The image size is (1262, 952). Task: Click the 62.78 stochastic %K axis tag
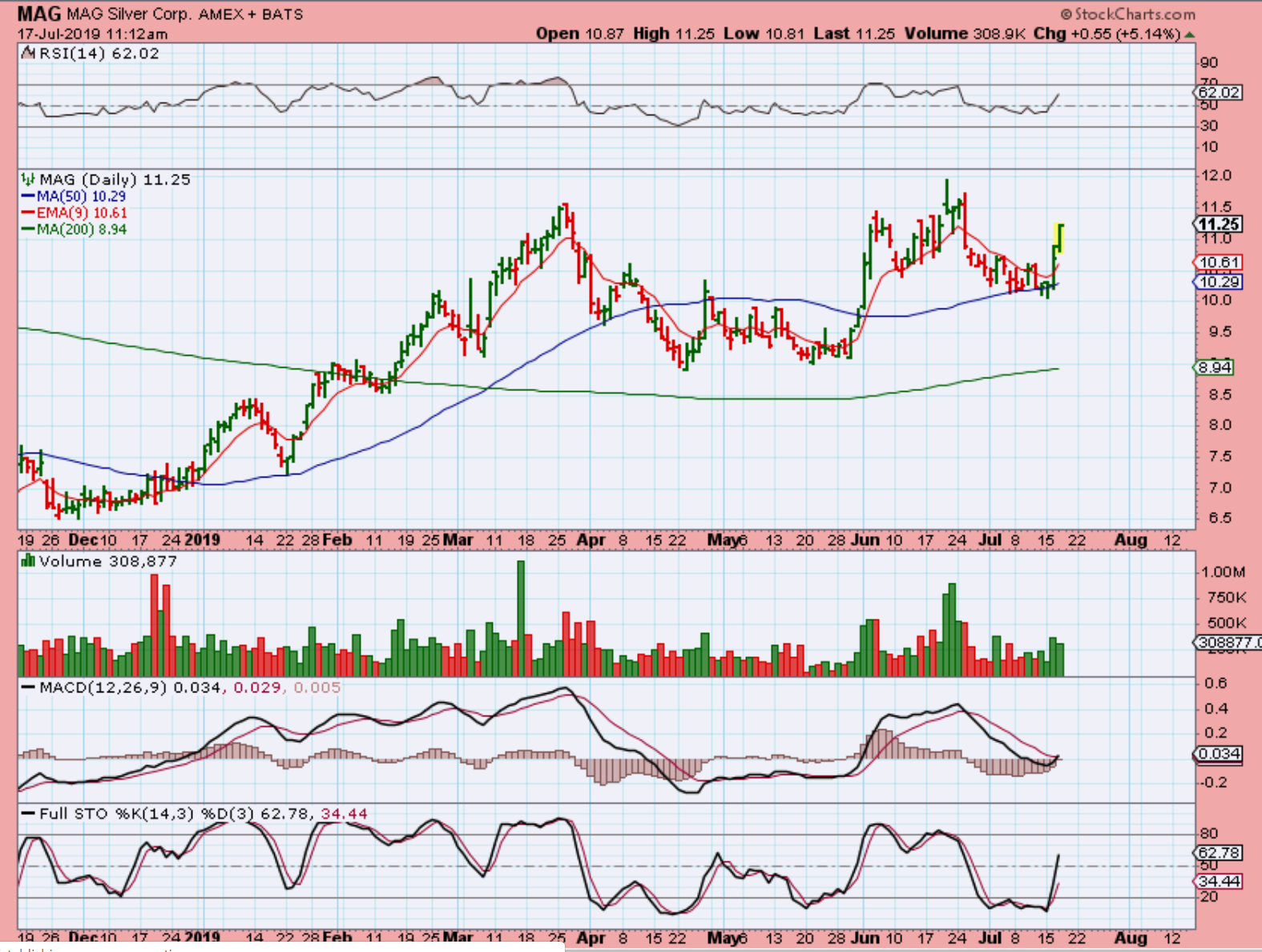coord(1220,853)
